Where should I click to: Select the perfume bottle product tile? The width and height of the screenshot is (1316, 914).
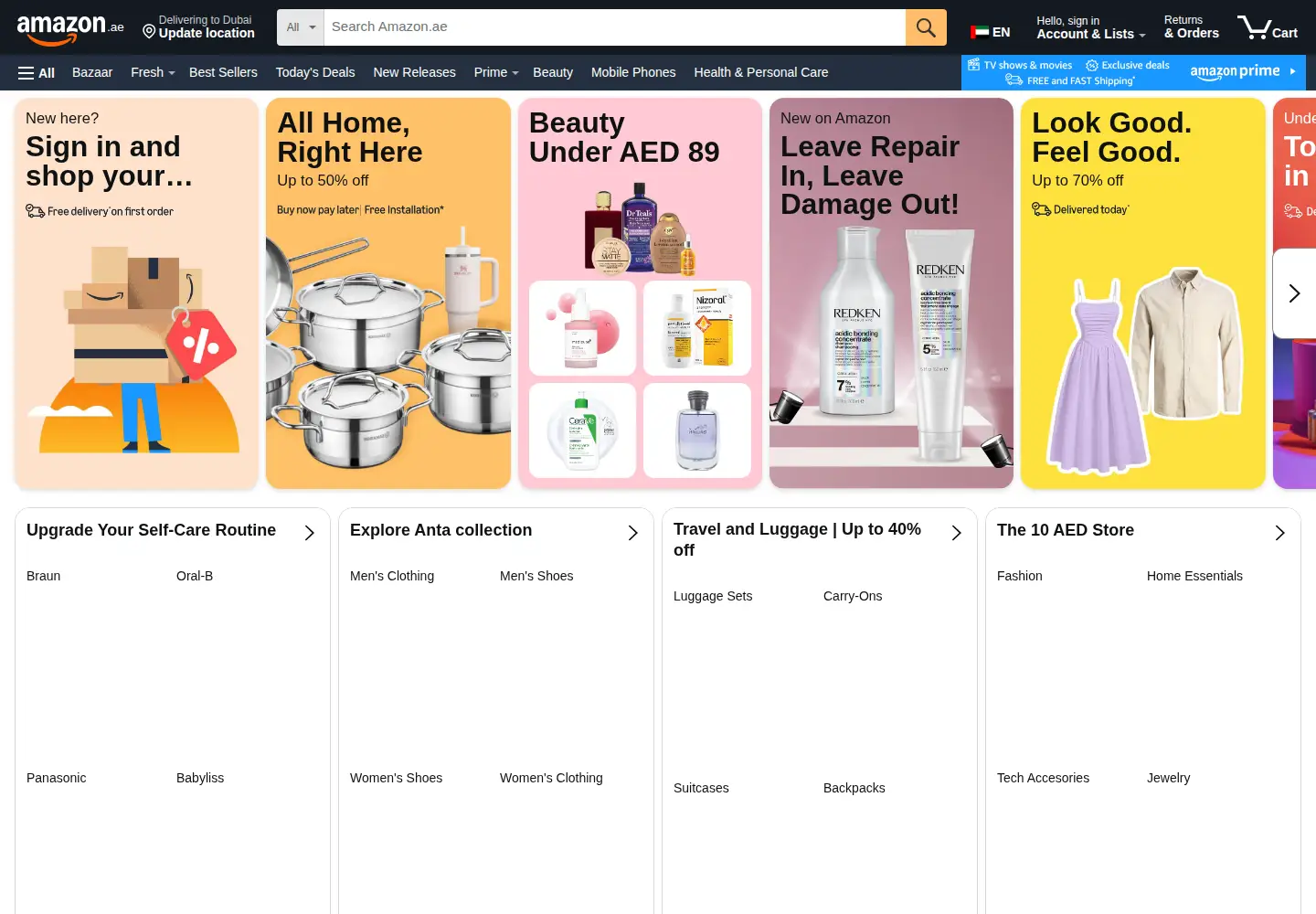coord(697,430)
